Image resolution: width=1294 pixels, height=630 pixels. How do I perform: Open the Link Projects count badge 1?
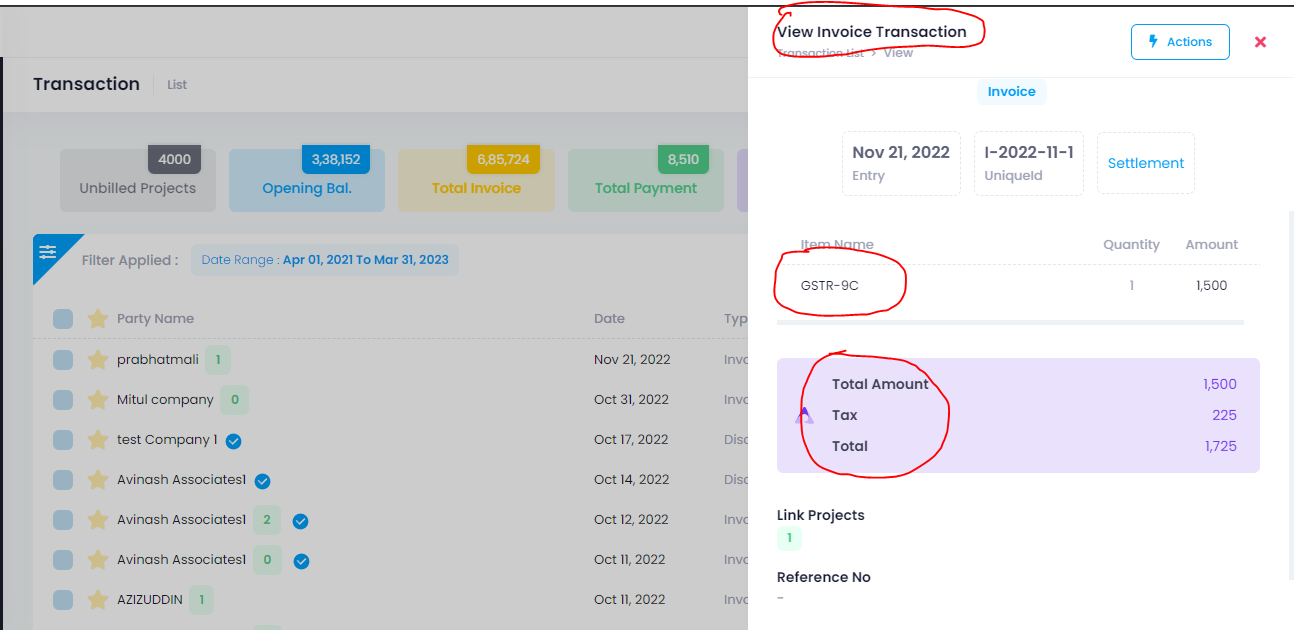click(789, 538)
